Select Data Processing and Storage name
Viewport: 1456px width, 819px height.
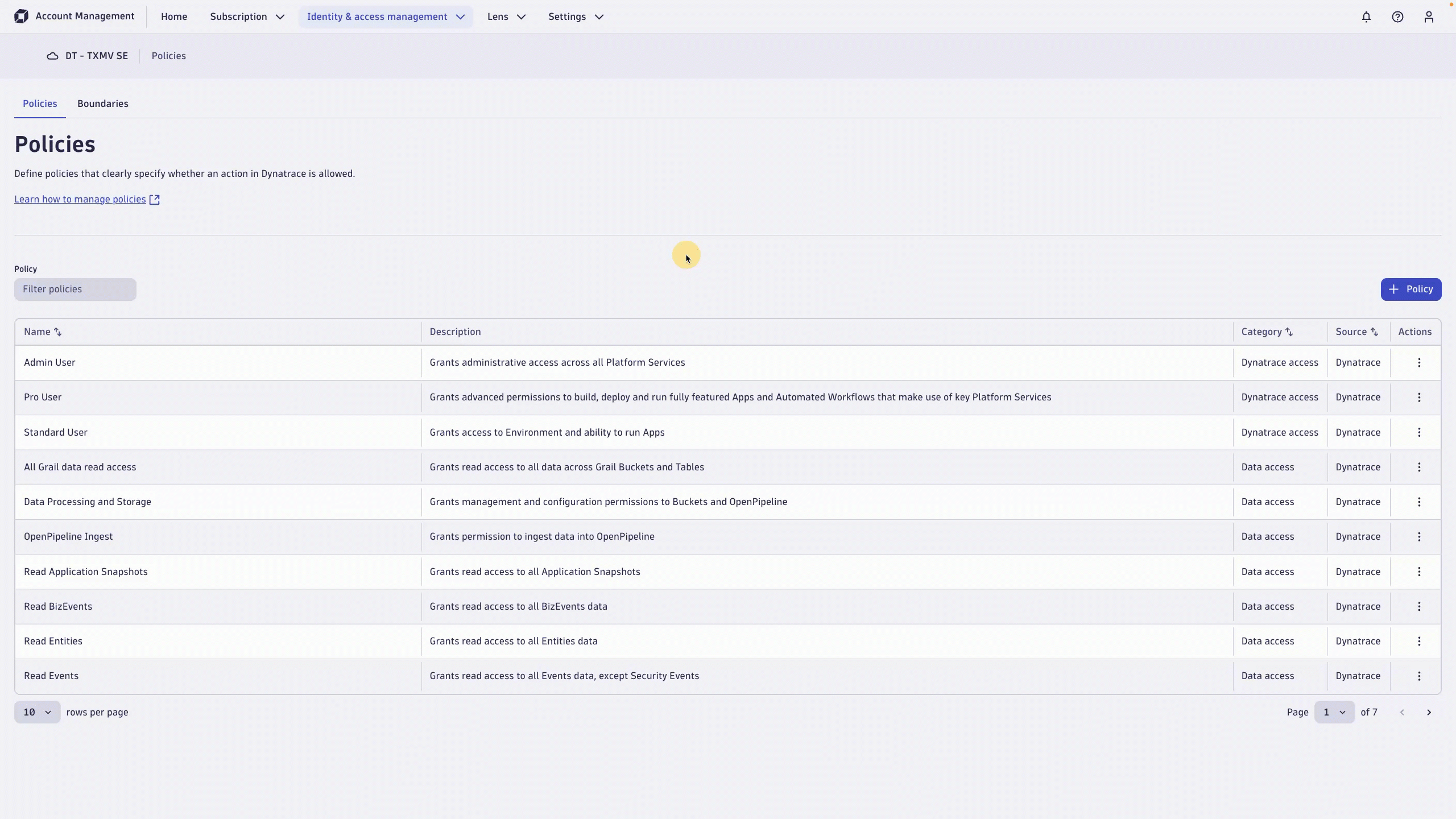(88, 502)
